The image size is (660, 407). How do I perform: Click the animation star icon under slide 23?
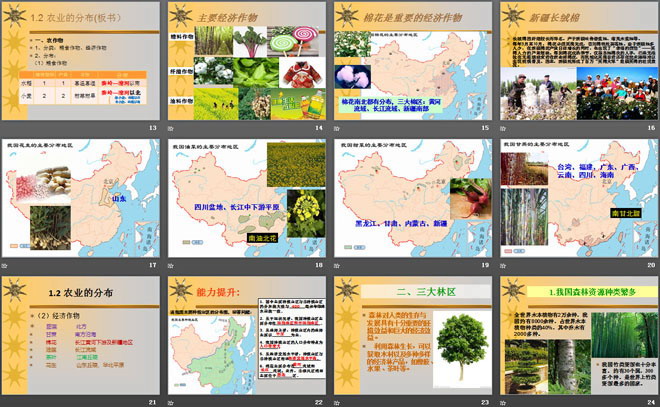click(x=337, y=403)
